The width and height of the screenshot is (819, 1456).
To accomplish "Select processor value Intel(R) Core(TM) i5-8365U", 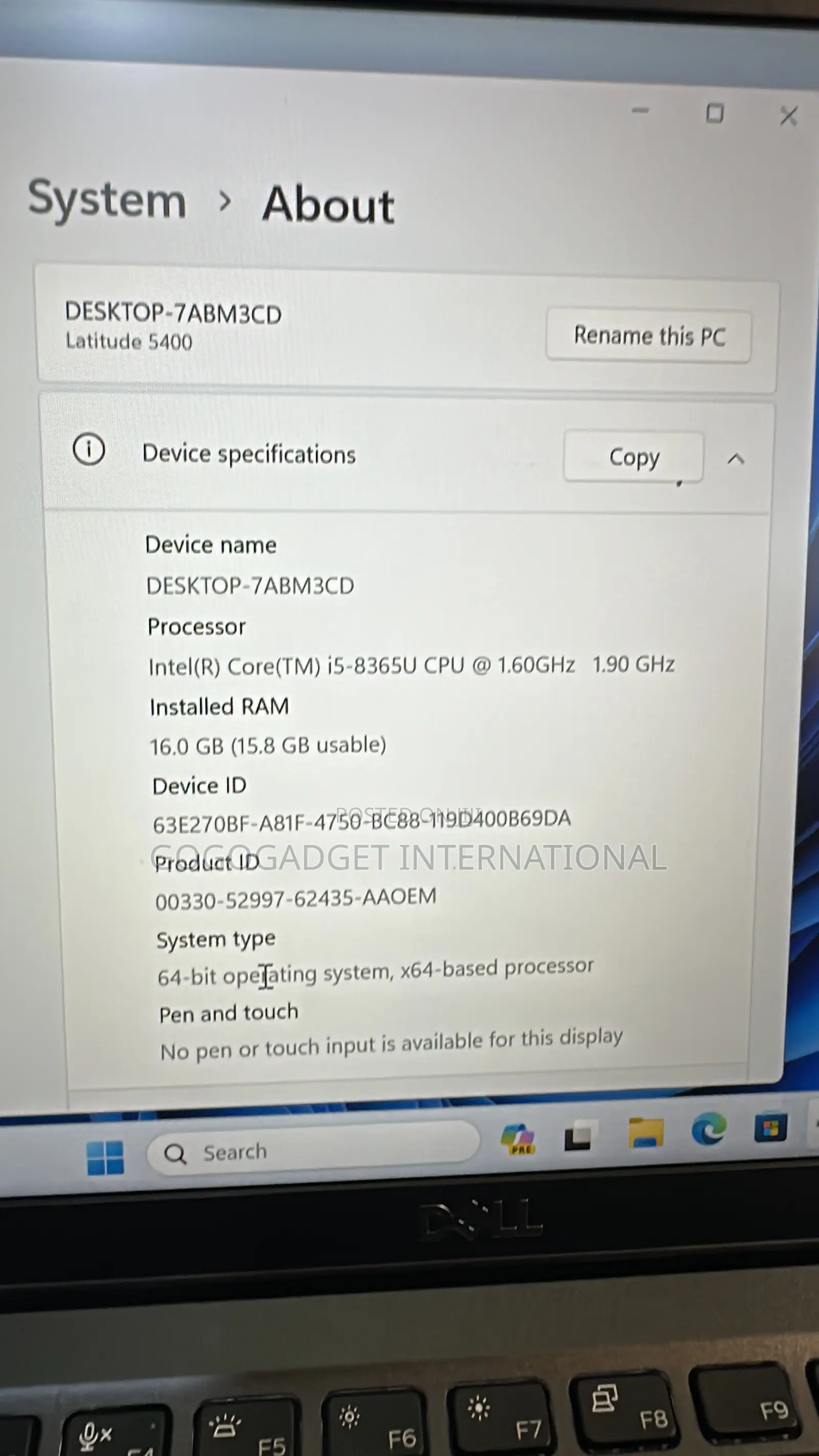I will pyautogui.click(x=411, y=665).
